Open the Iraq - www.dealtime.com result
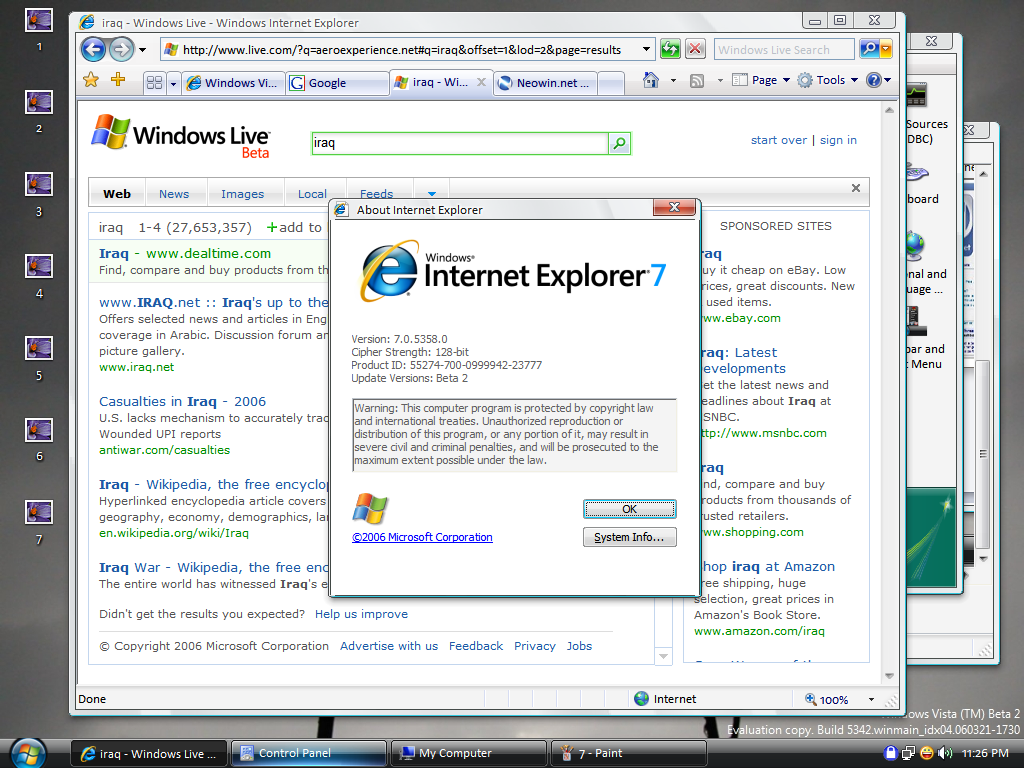Viewport: 1024px width, 768px height. [185, 253]
